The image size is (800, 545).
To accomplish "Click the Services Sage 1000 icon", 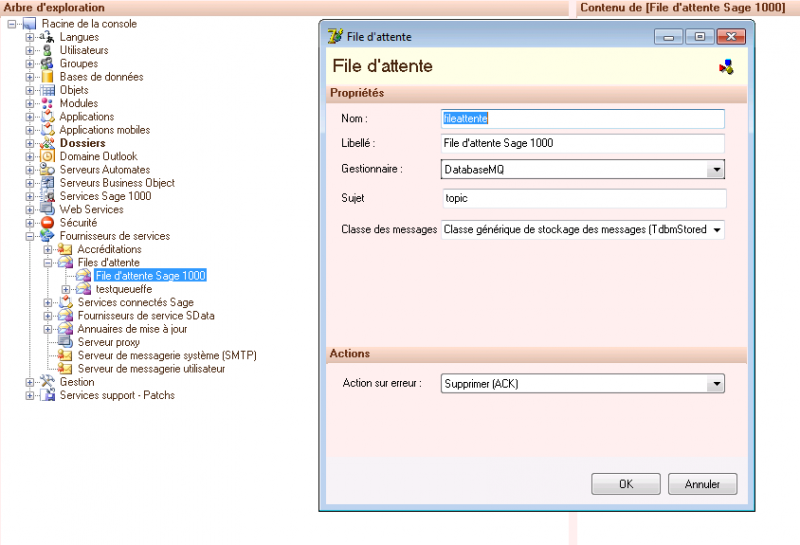I will pyautogui.click(x=47, y=196).
